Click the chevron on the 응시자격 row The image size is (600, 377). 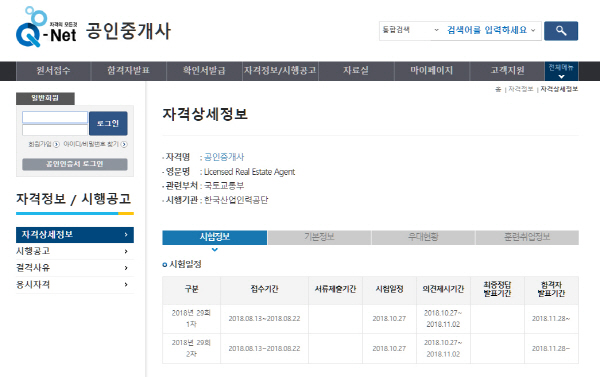coord(126,285)
